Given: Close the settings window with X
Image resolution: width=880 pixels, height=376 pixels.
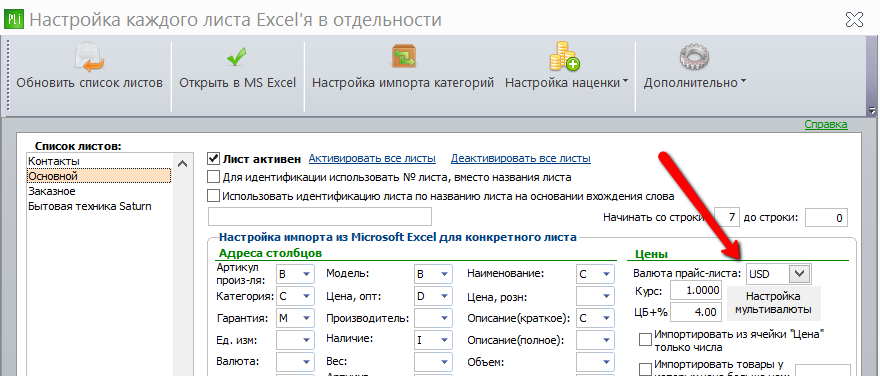Looking at the screenshot, I should tap(854, 20).
